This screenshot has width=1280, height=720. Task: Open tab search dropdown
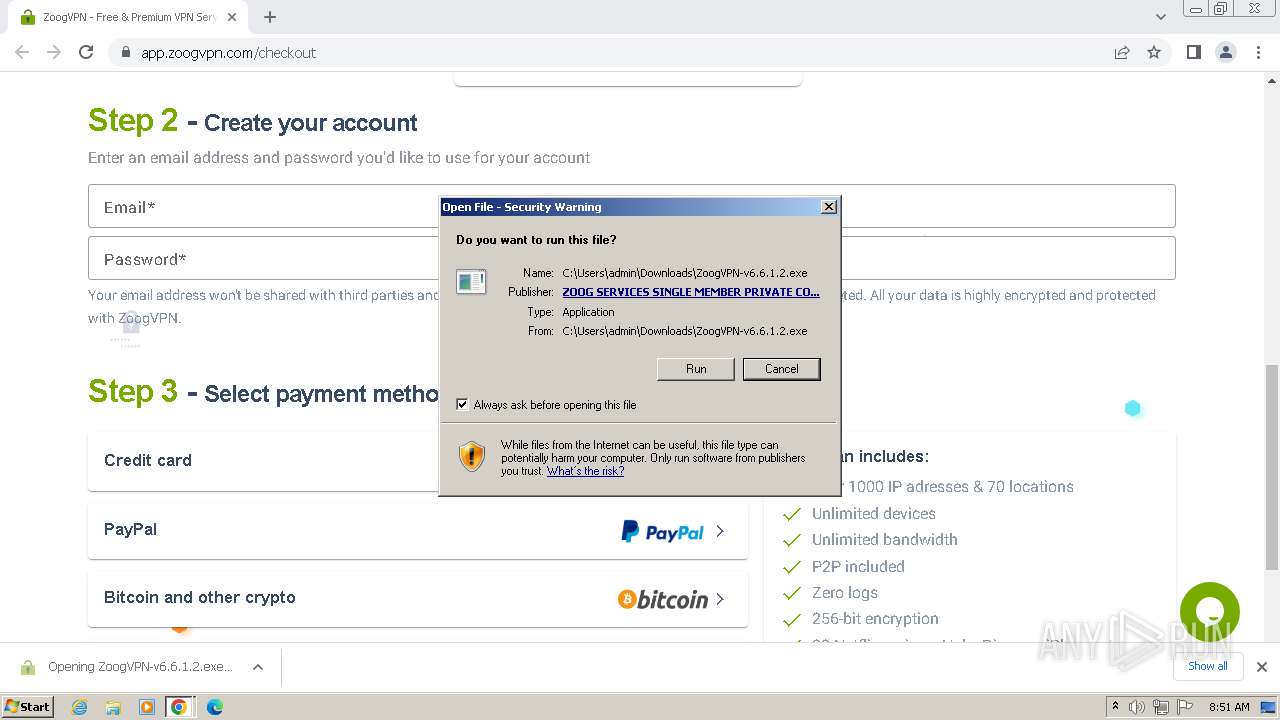[1160, 17]
